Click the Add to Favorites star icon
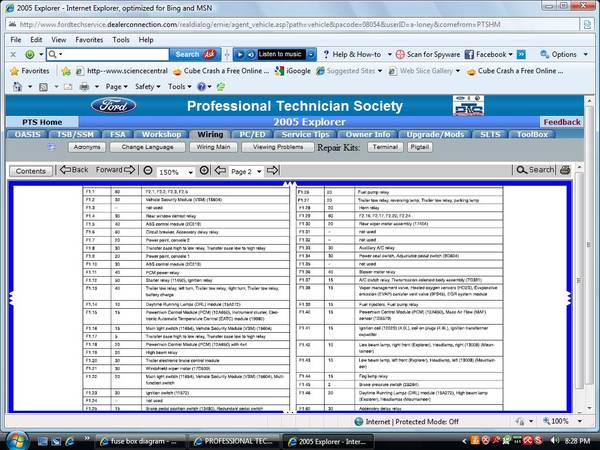600x450 pixels. (x=66, y=71)
